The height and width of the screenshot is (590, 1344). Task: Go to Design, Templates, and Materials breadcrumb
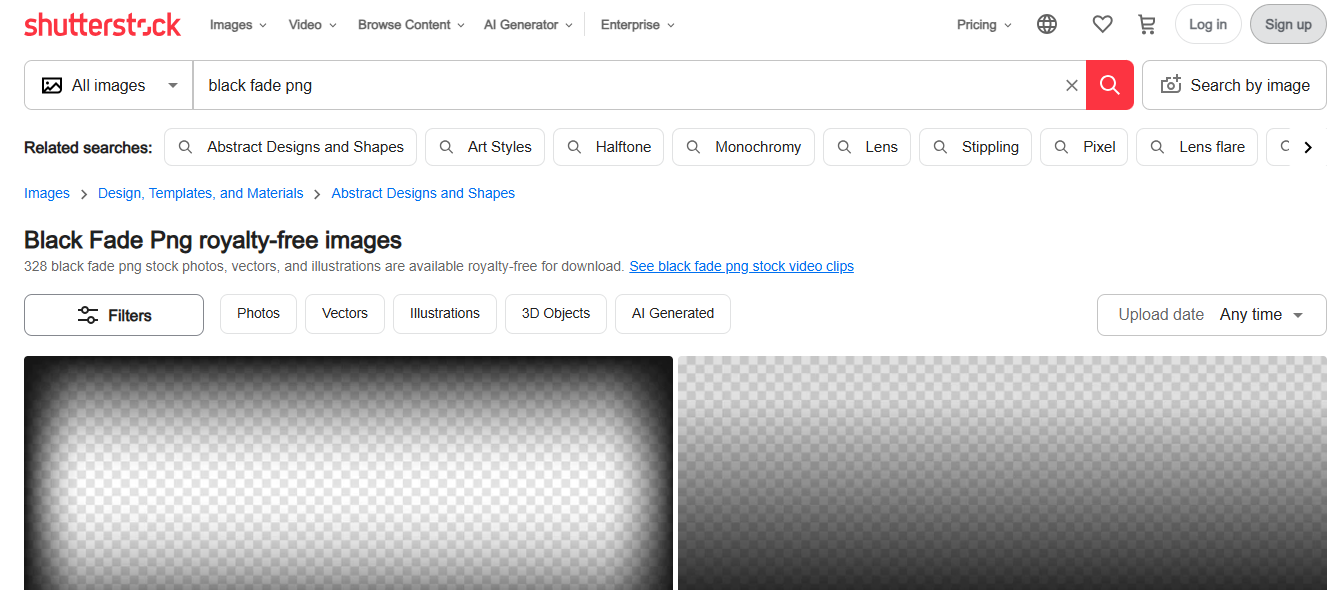click(x=201, y=193)
